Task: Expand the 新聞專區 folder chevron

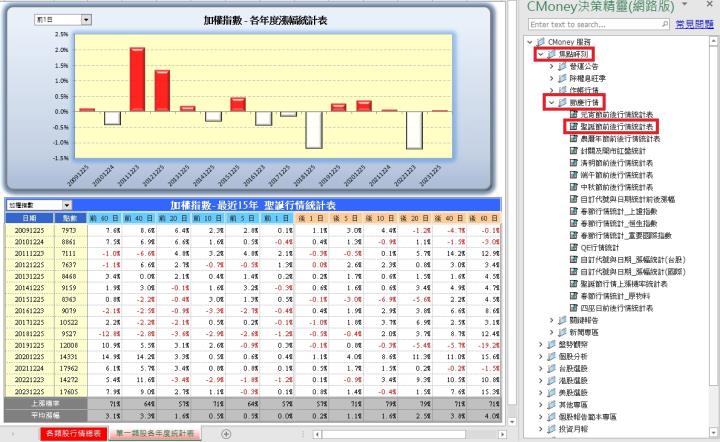Action: 551,332
